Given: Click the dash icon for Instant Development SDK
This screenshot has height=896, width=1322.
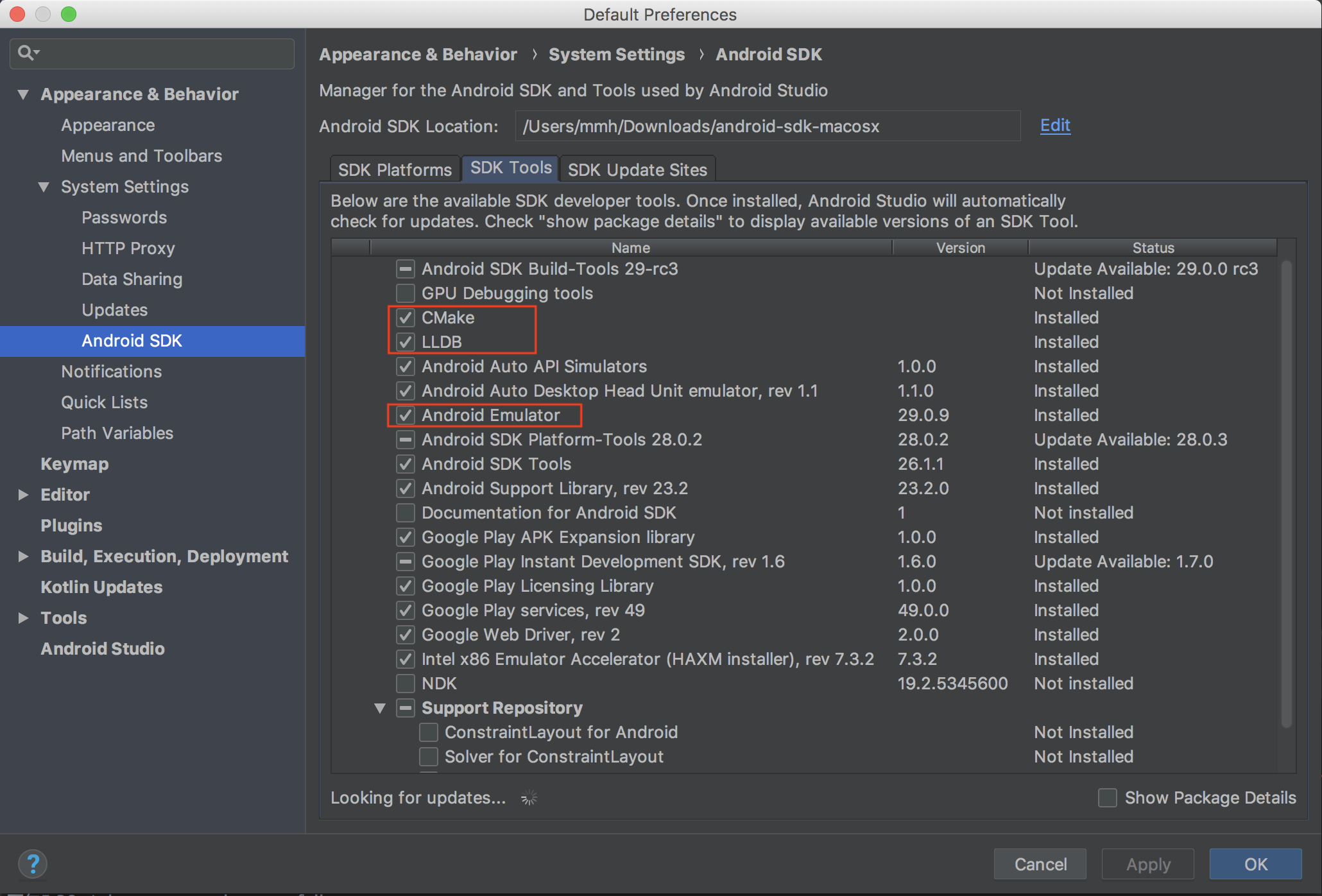Looking at the screenshot, I should (x=405, y=562).
